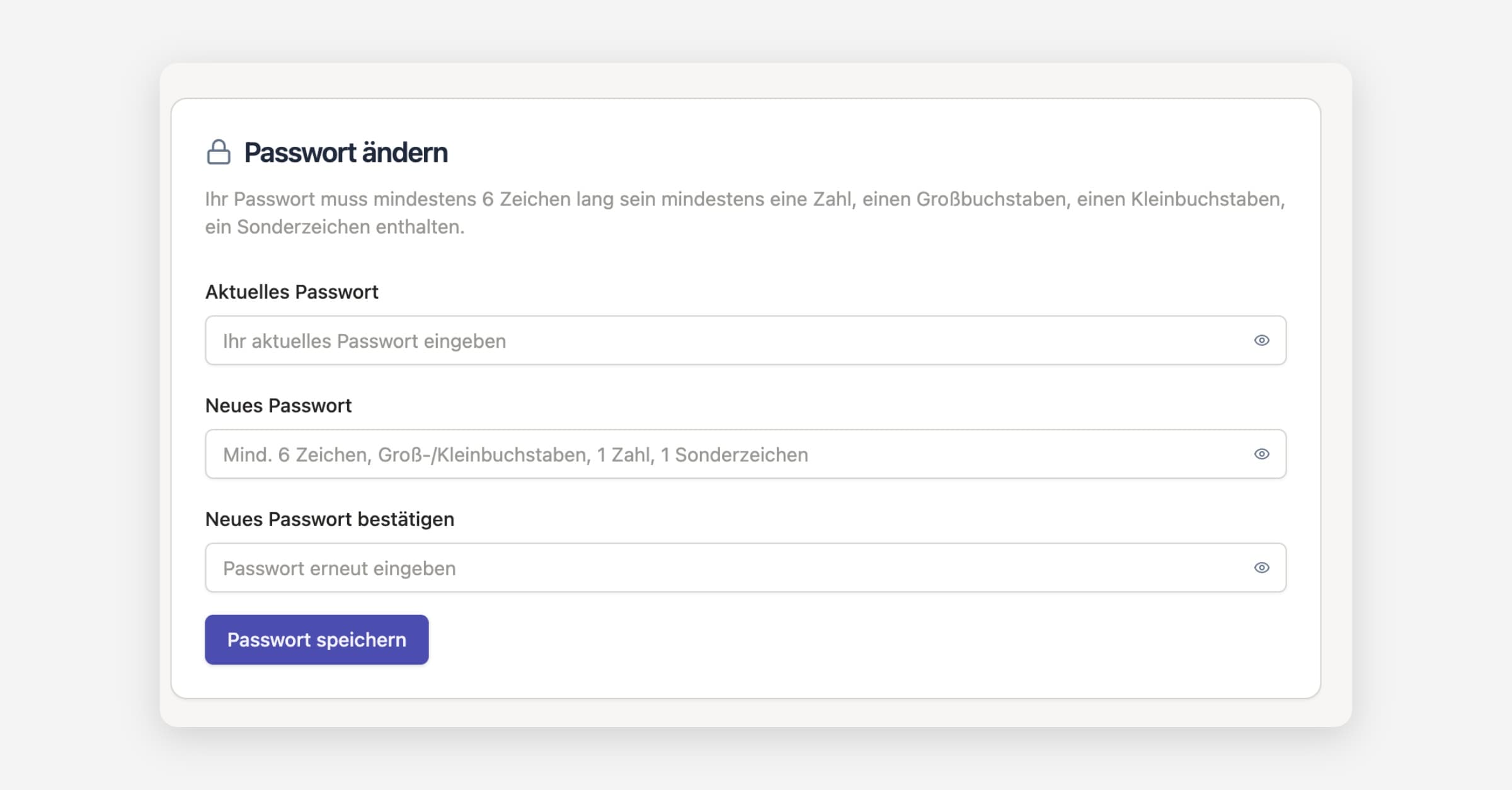
Task: Click placeholder 'Mind. 6 Zeichen, Groß-/Kleinbuchstaben'
Action: [x=515, y=455]
